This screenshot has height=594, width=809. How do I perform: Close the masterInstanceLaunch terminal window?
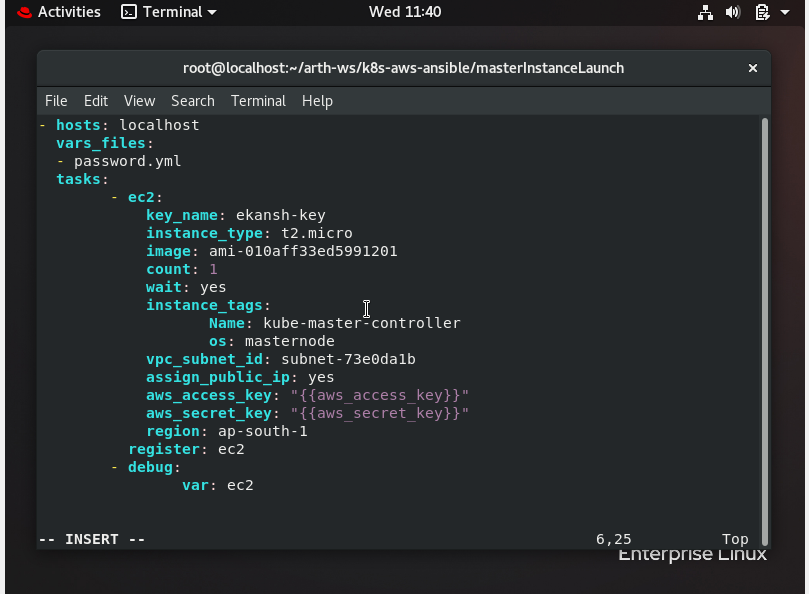click(753, 68)
